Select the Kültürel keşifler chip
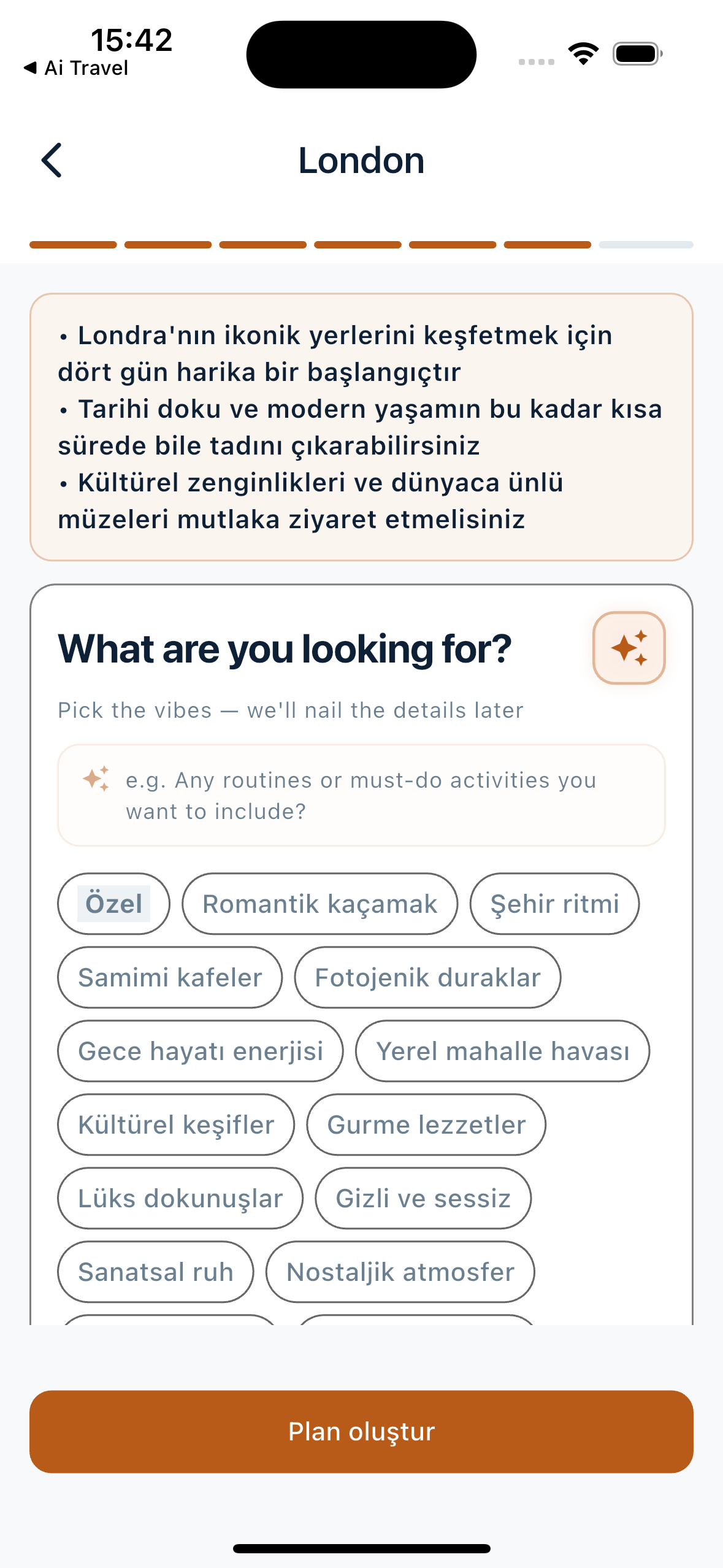This screenshot has width=723, height=1568. [176, 1124]
